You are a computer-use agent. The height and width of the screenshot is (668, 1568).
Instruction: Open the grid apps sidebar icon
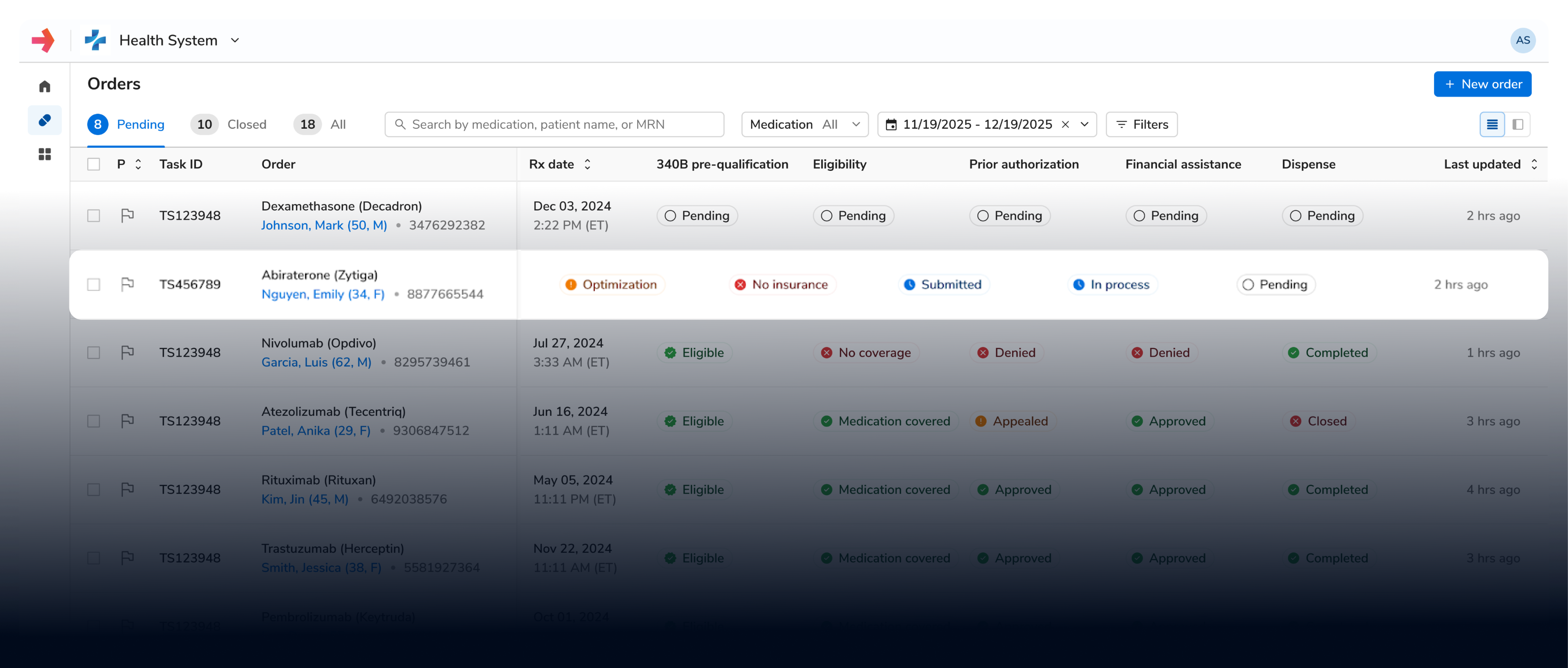(44, 154)
